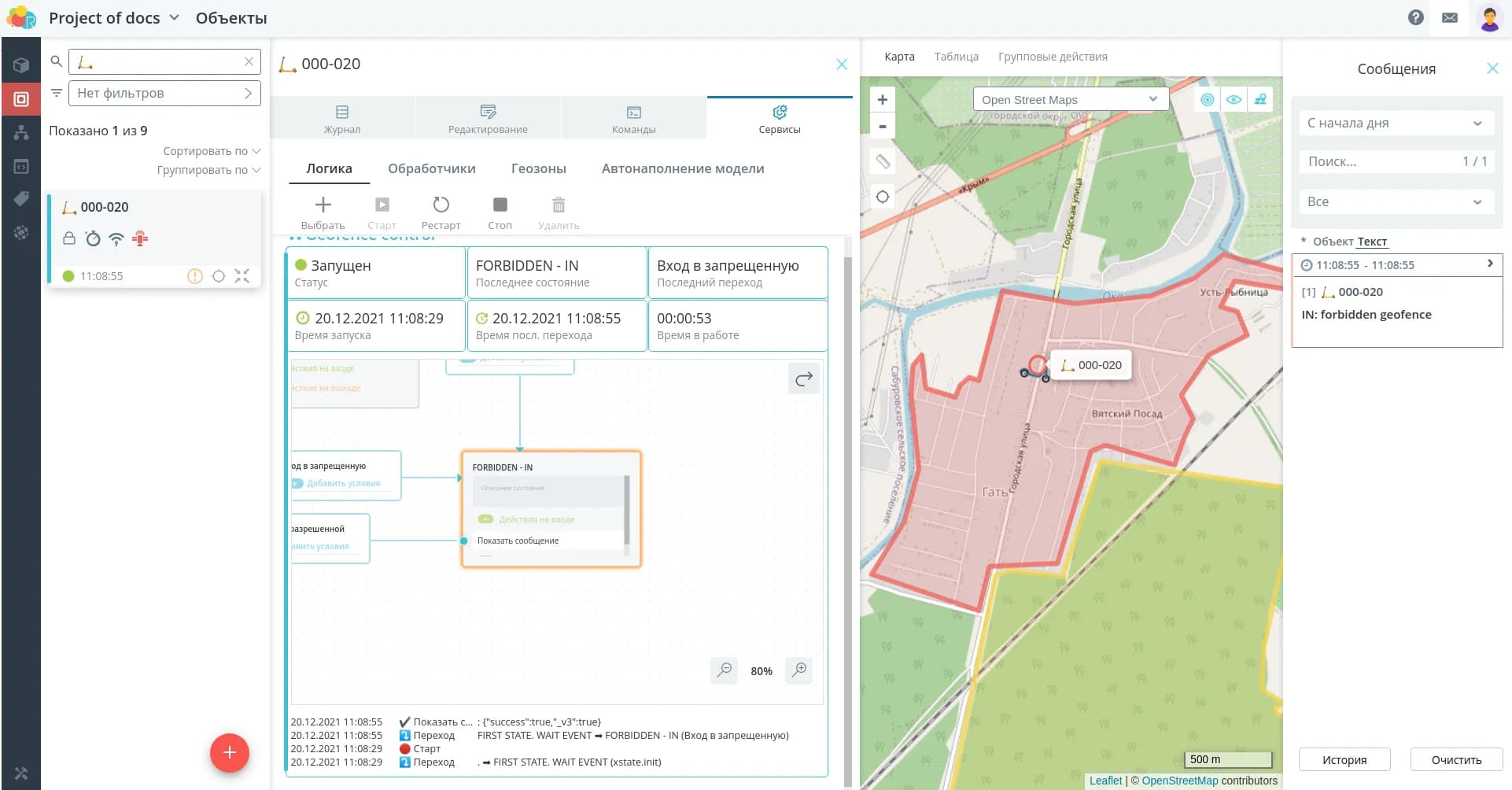
Task: Zoom in the map with plus
Action: point(883,100)
